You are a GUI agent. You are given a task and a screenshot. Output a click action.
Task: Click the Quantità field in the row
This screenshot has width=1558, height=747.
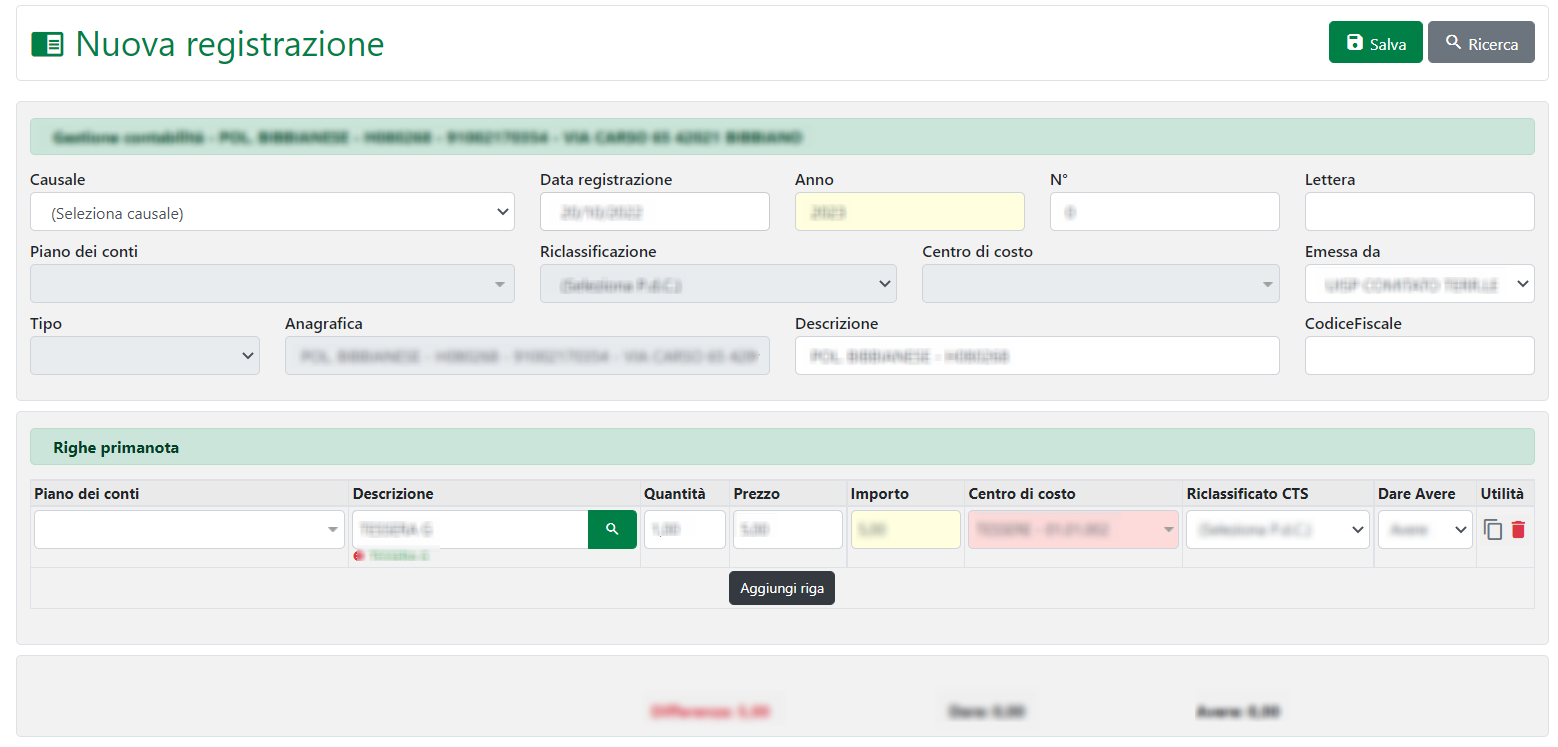[x=684, y=530]
